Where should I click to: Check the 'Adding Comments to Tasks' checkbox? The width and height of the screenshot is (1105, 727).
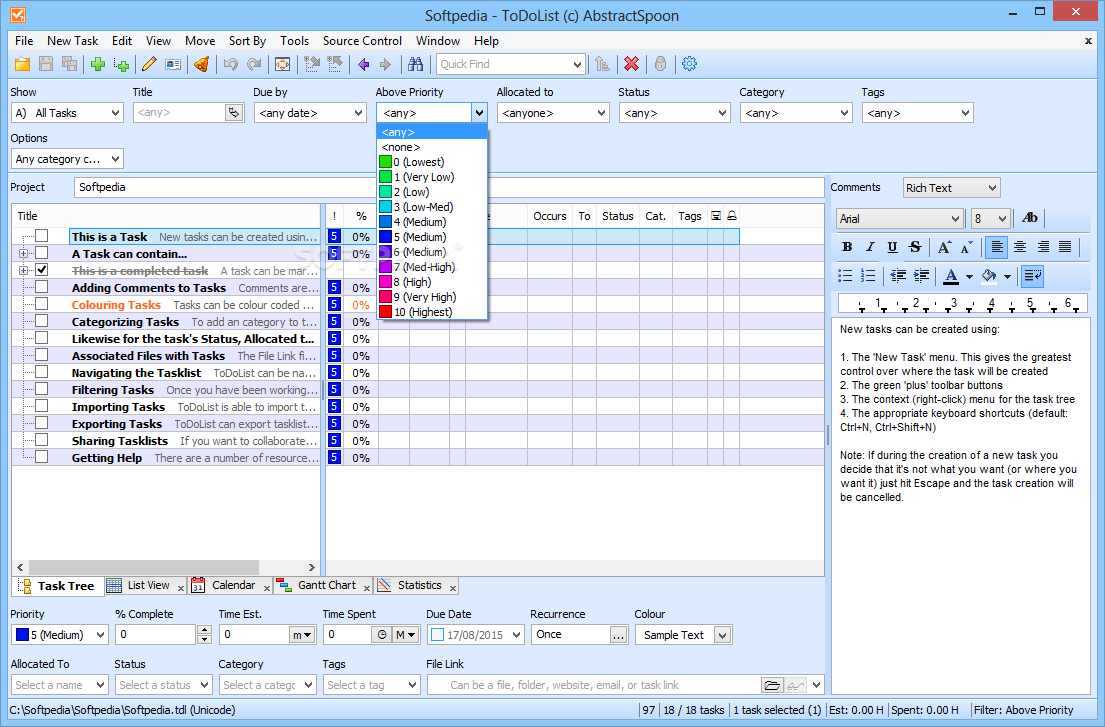tap(42, 287)
